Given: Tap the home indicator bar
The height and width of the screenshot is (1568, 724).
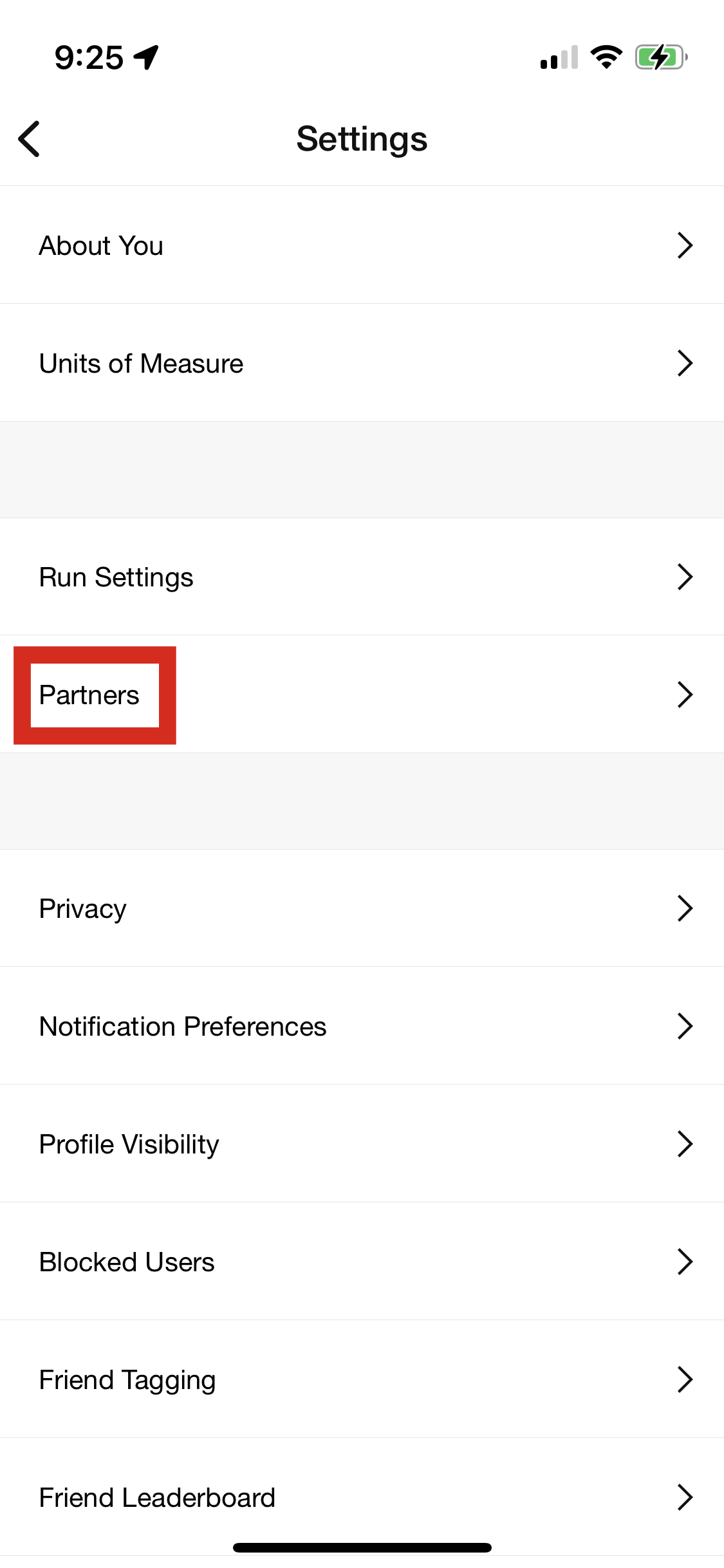Looking at the screenshot, I should pyautogui.click(x=362, y=1547).
